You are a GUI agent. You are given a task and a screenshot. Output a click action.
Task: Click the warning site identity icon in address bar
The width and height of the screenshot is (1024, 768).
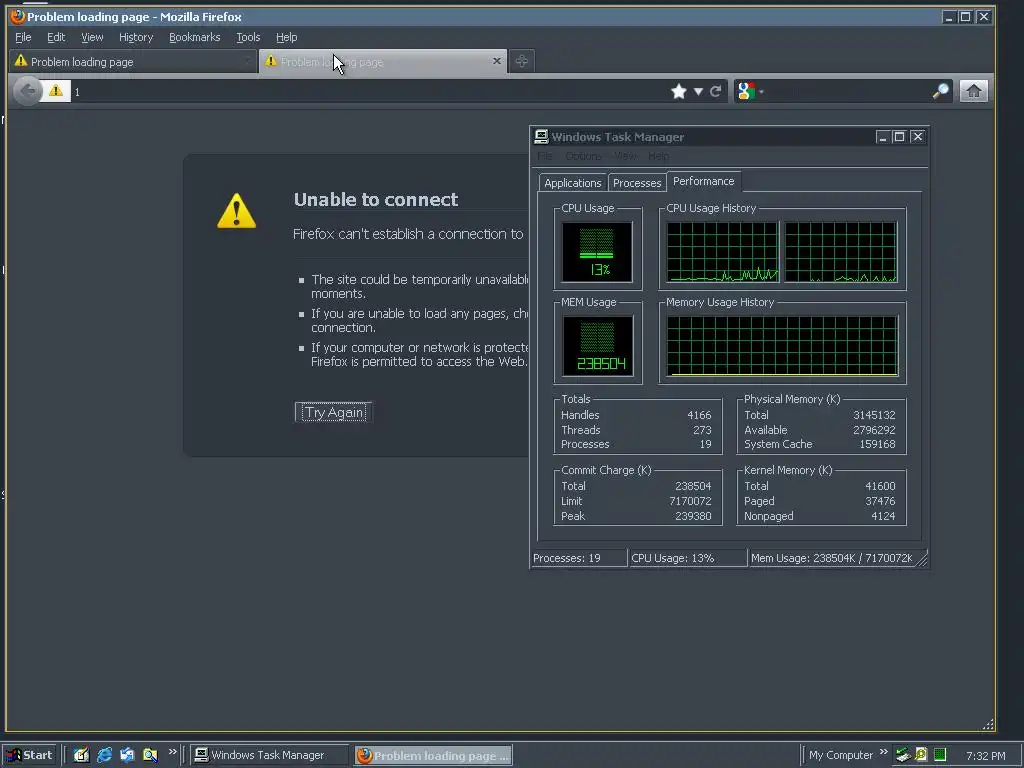56,91
